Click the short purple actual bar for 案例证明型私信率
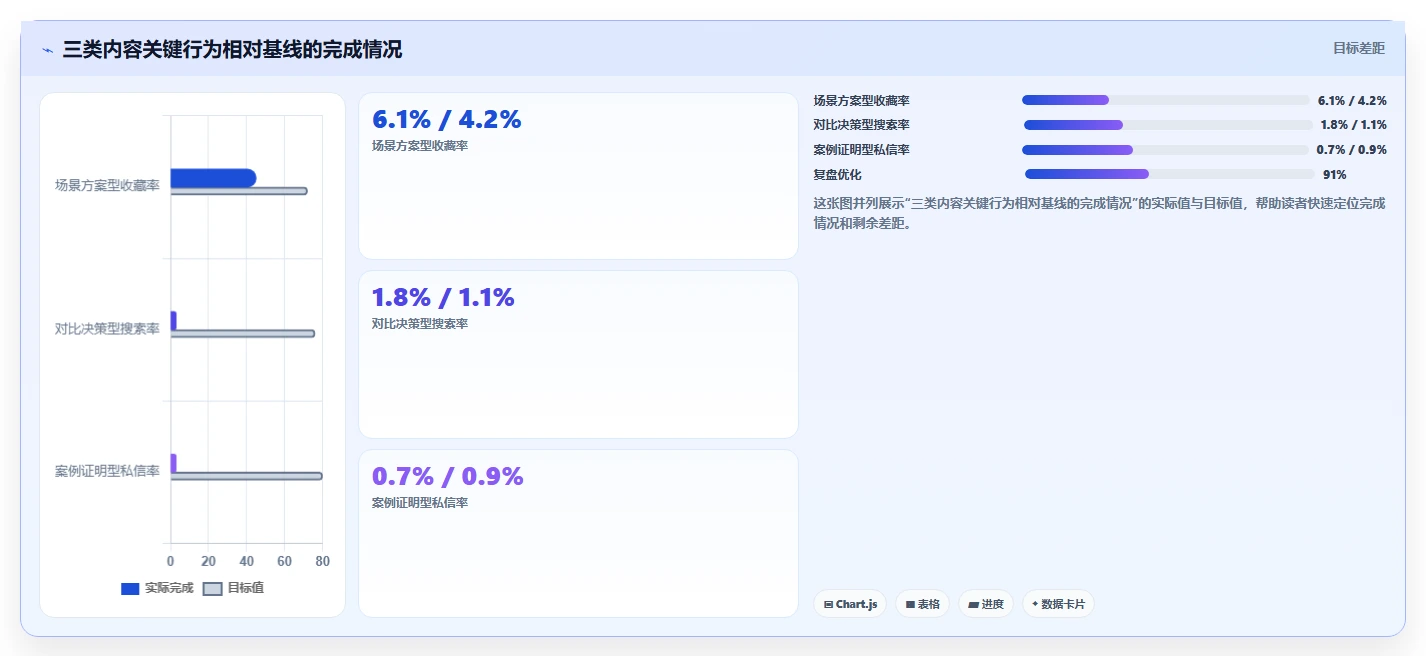 click(x=173, y=463)
